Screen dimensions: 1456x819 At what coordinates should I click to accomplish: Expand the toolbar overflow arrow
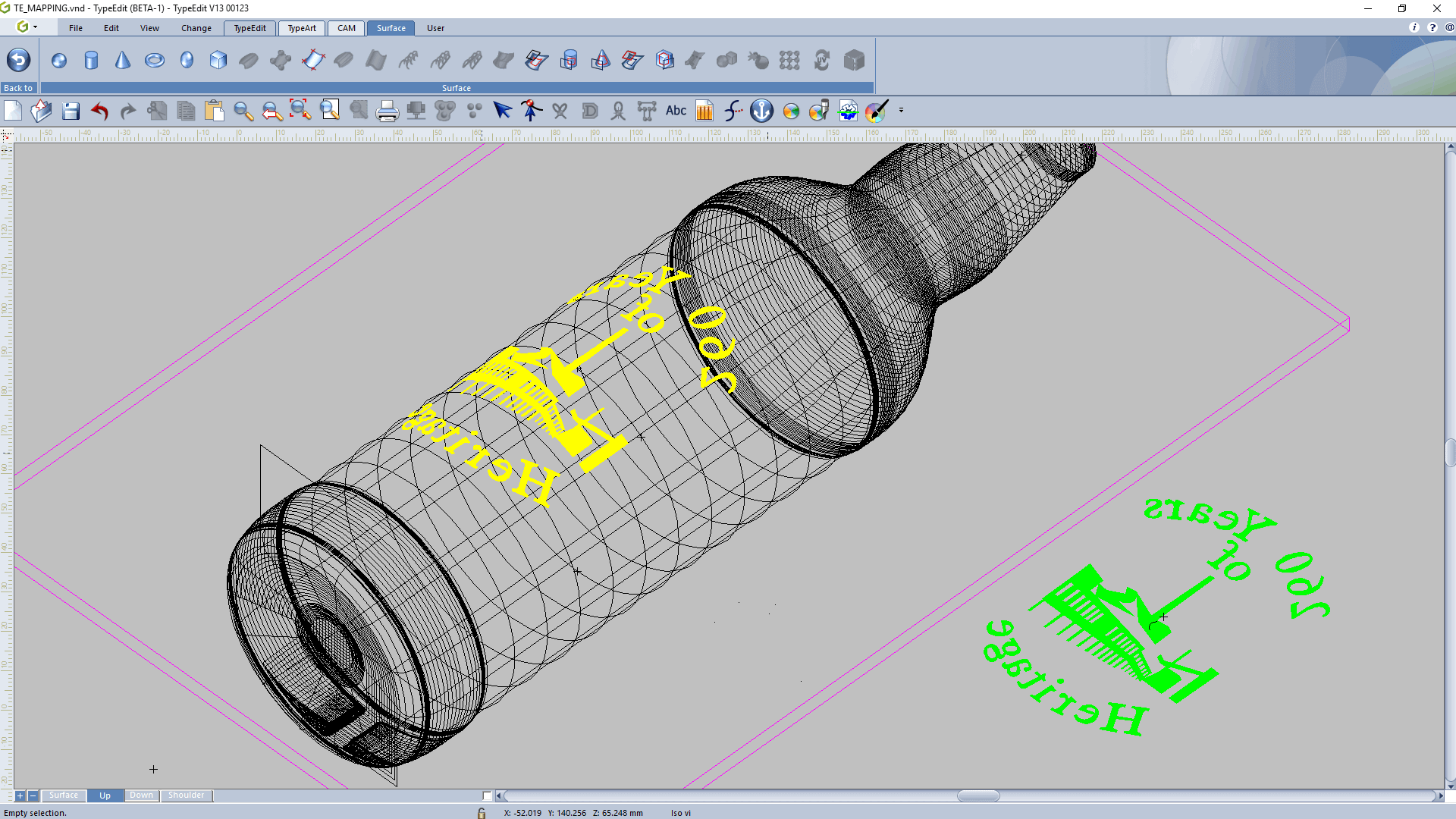pyautogui.click(x=901, y=111)
